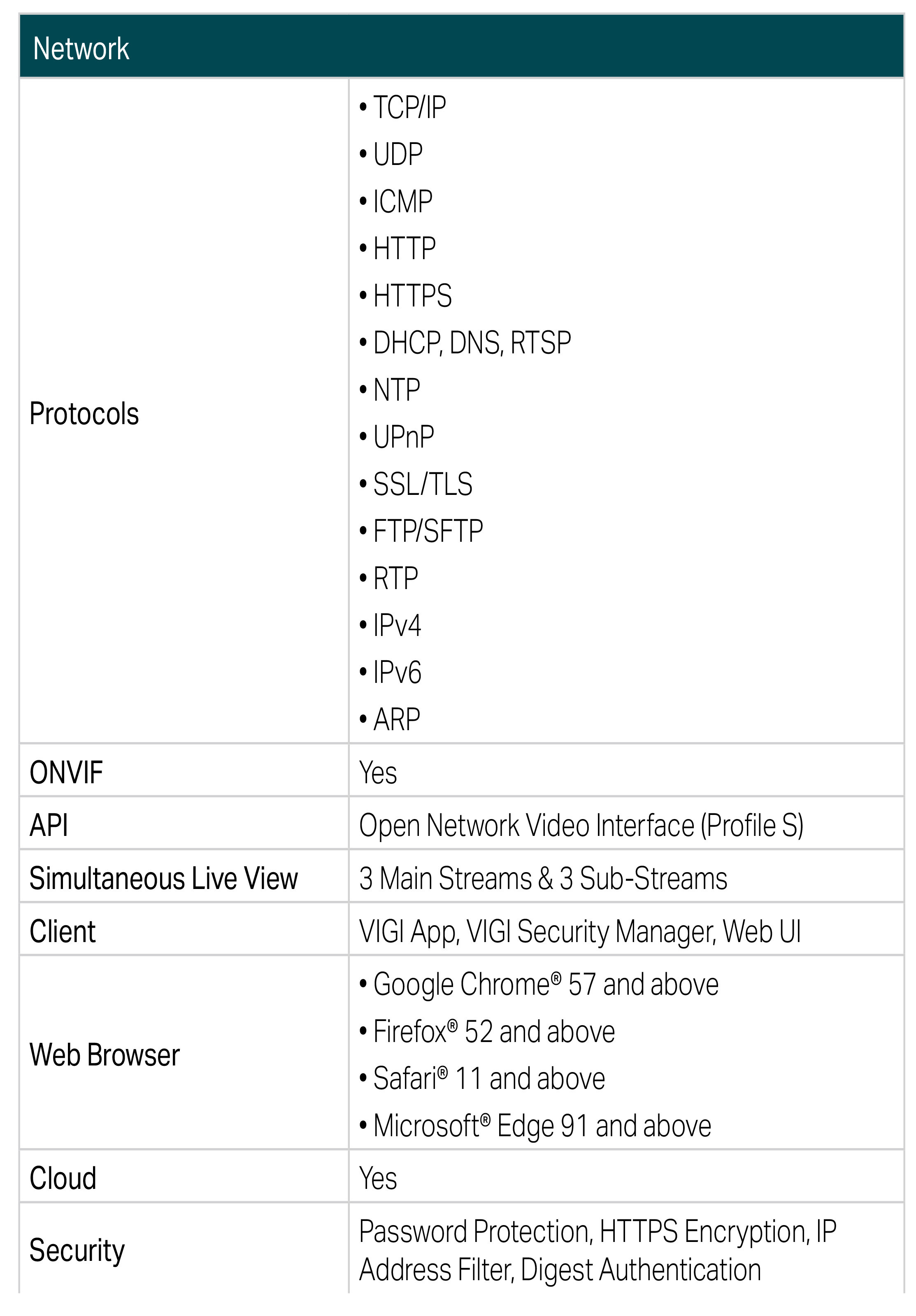Click the ONVIF row label
The image size is (916, 1316).
(x=66, y=772)
